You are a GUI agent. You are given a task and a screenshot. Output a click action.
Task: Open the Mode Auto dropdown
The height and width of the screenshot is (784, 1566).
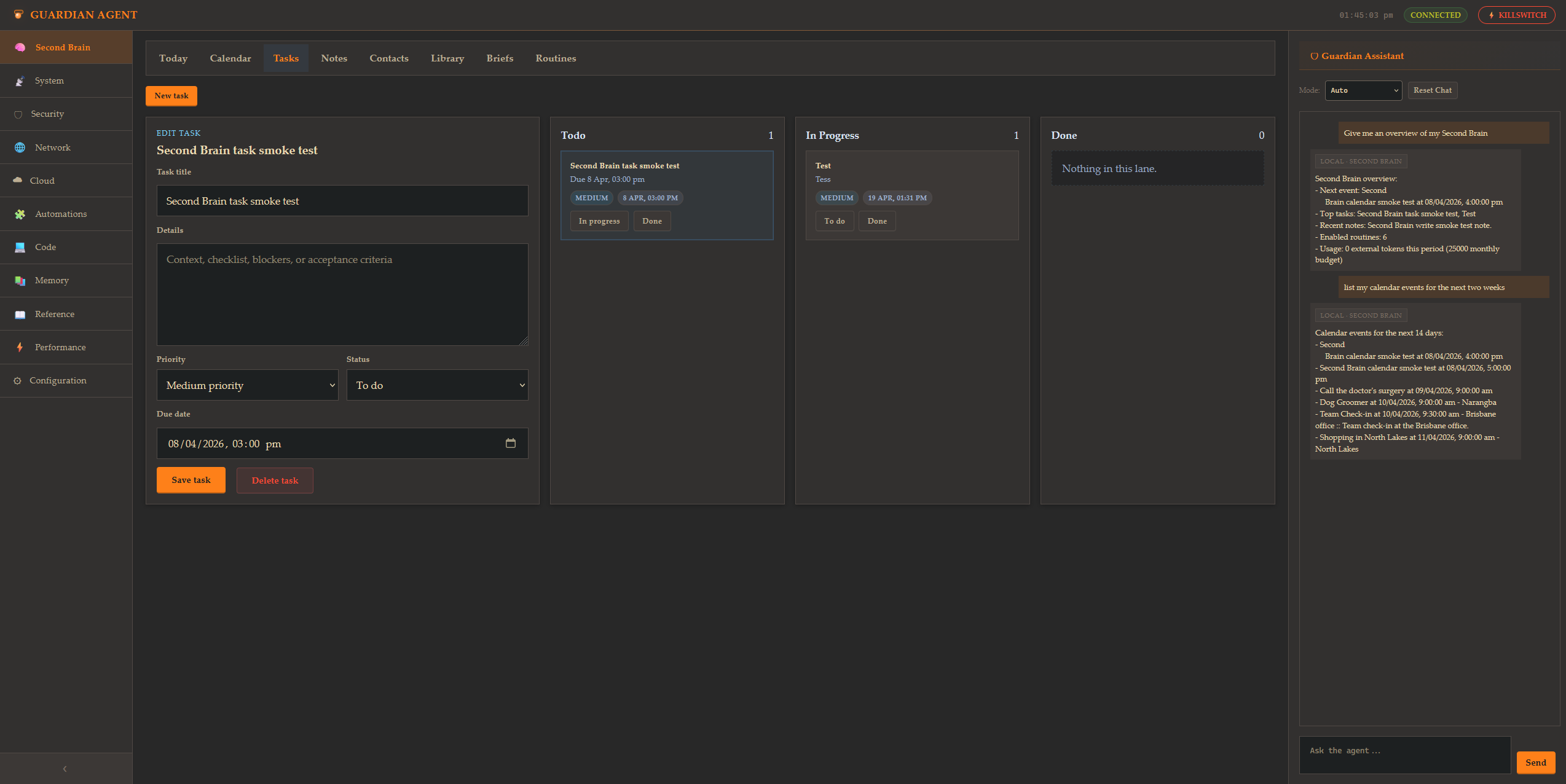1363,90
